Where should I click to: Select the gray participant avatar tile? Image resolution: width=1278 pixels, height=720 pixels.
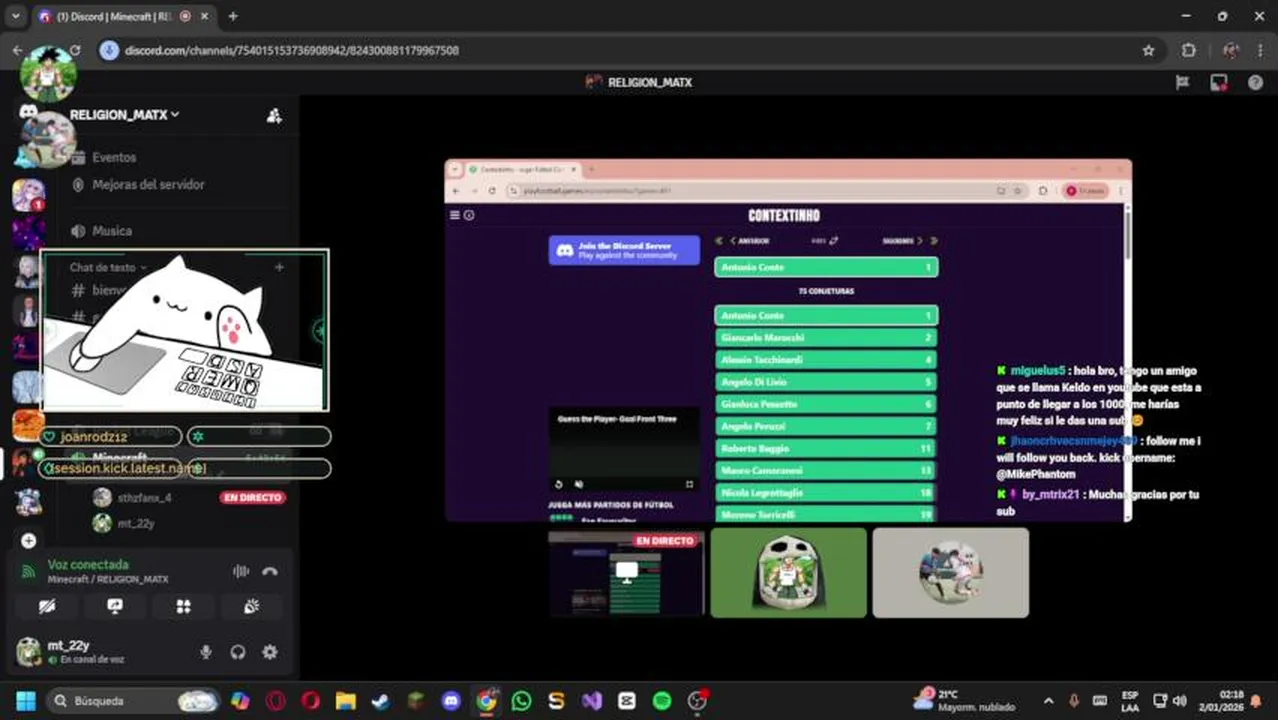(950, 573)
